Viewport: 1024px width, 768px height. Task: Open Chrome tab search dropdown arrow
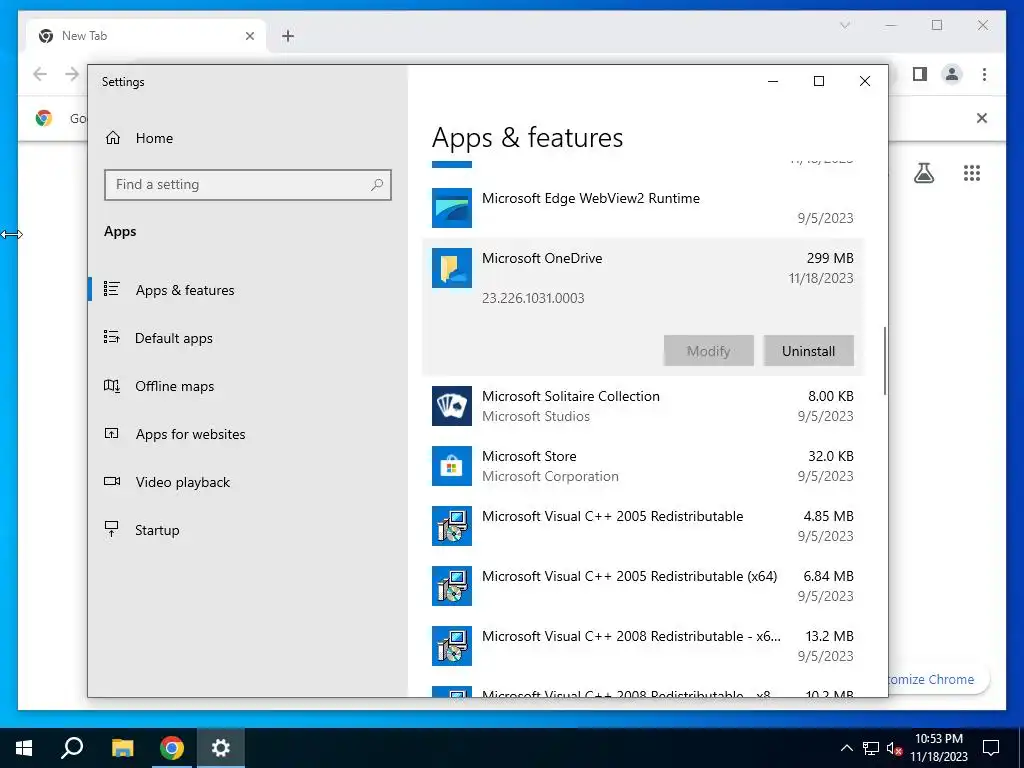click(844, 25)
